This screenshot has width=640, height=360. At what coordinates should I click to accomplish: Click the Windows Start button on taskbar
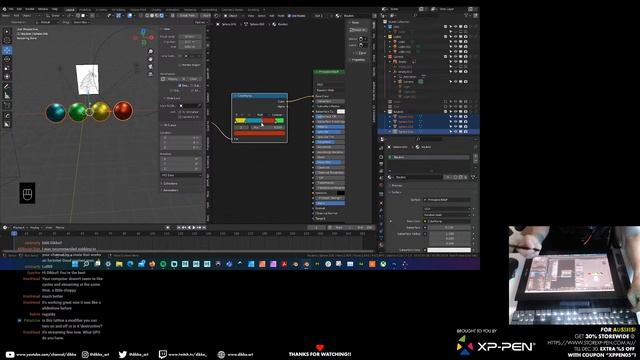click(x=75, y=264)
